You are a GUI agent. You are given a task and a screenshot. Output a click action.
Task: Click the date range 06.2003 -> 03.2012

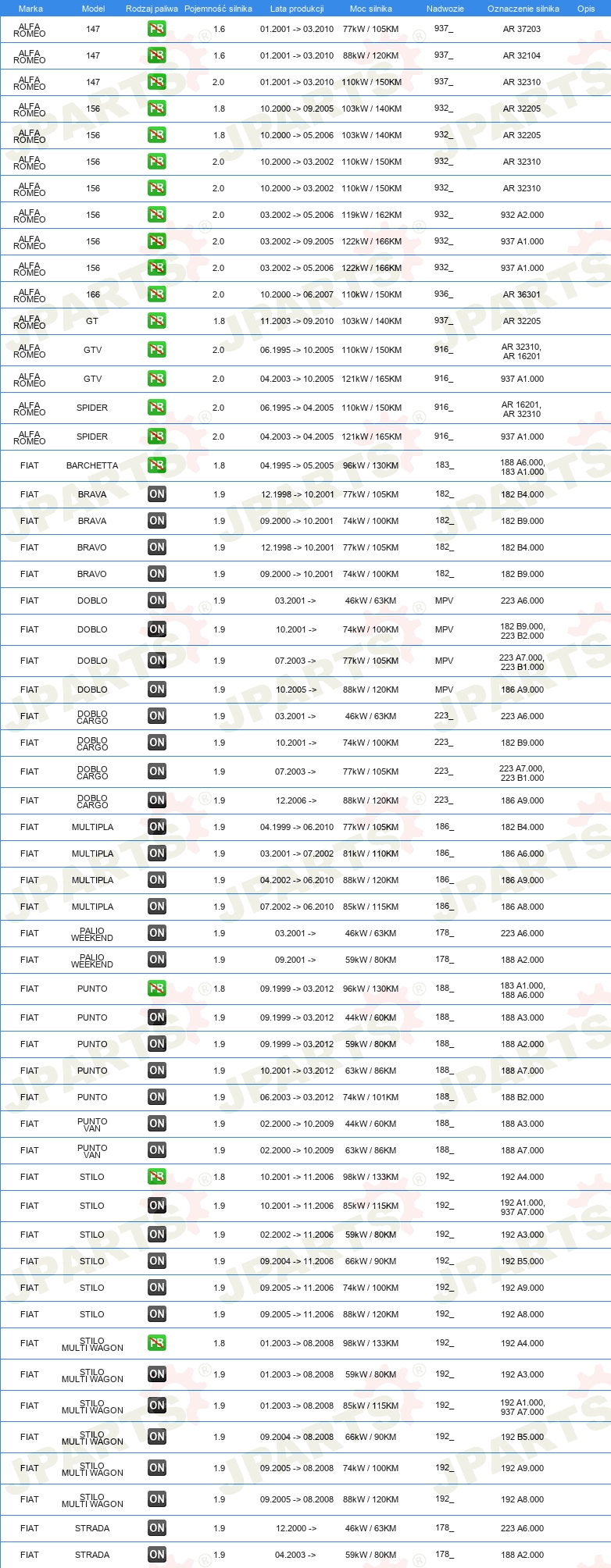point(297,1097)
